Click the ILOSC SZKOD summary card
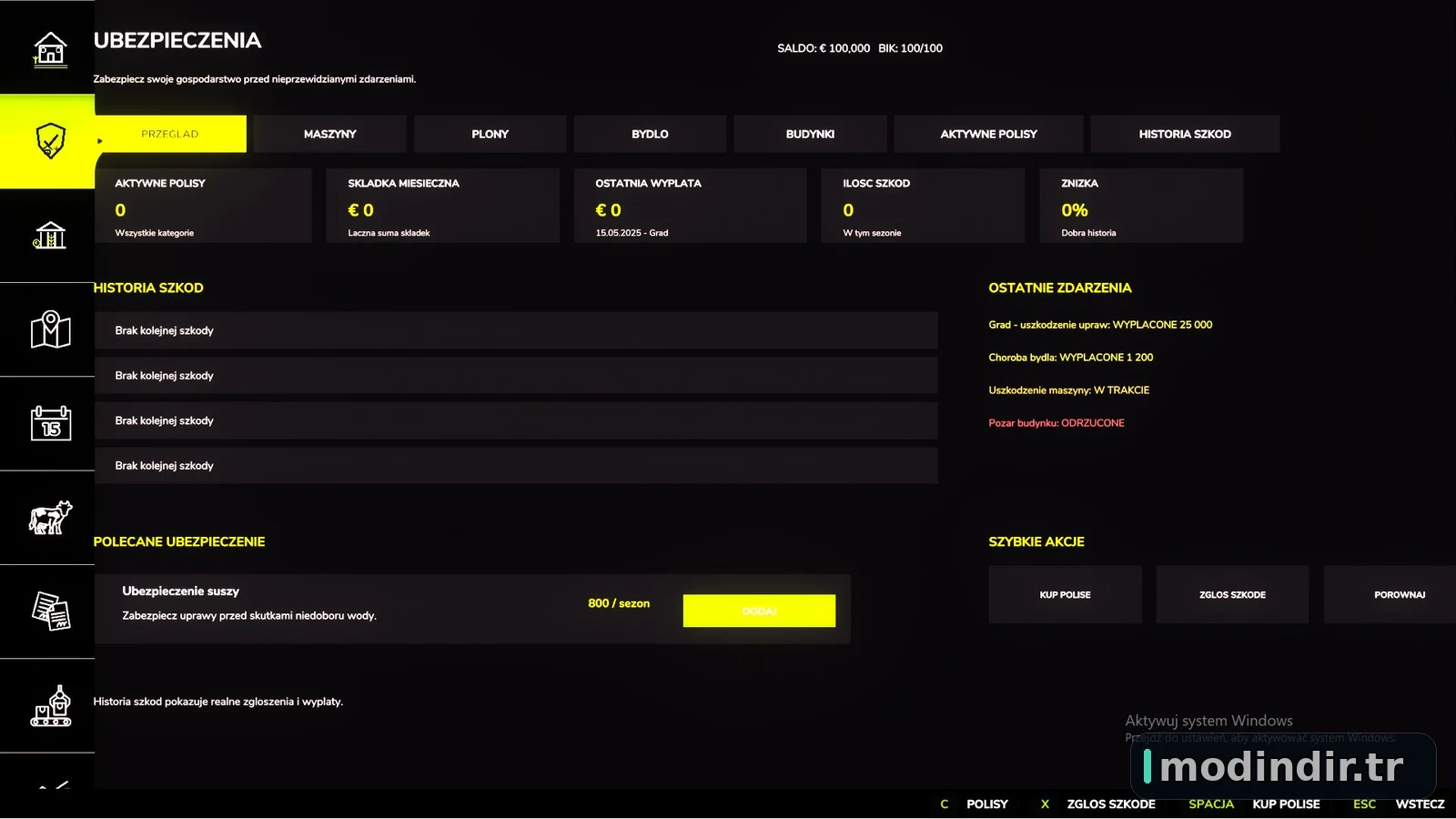The image size is (1456, 819). (924, 206)
